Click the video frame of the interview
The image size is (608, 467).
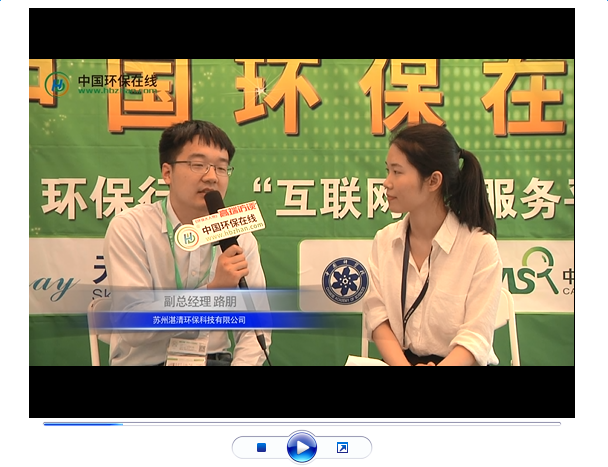pyautogui.click(x=302, y=213)
